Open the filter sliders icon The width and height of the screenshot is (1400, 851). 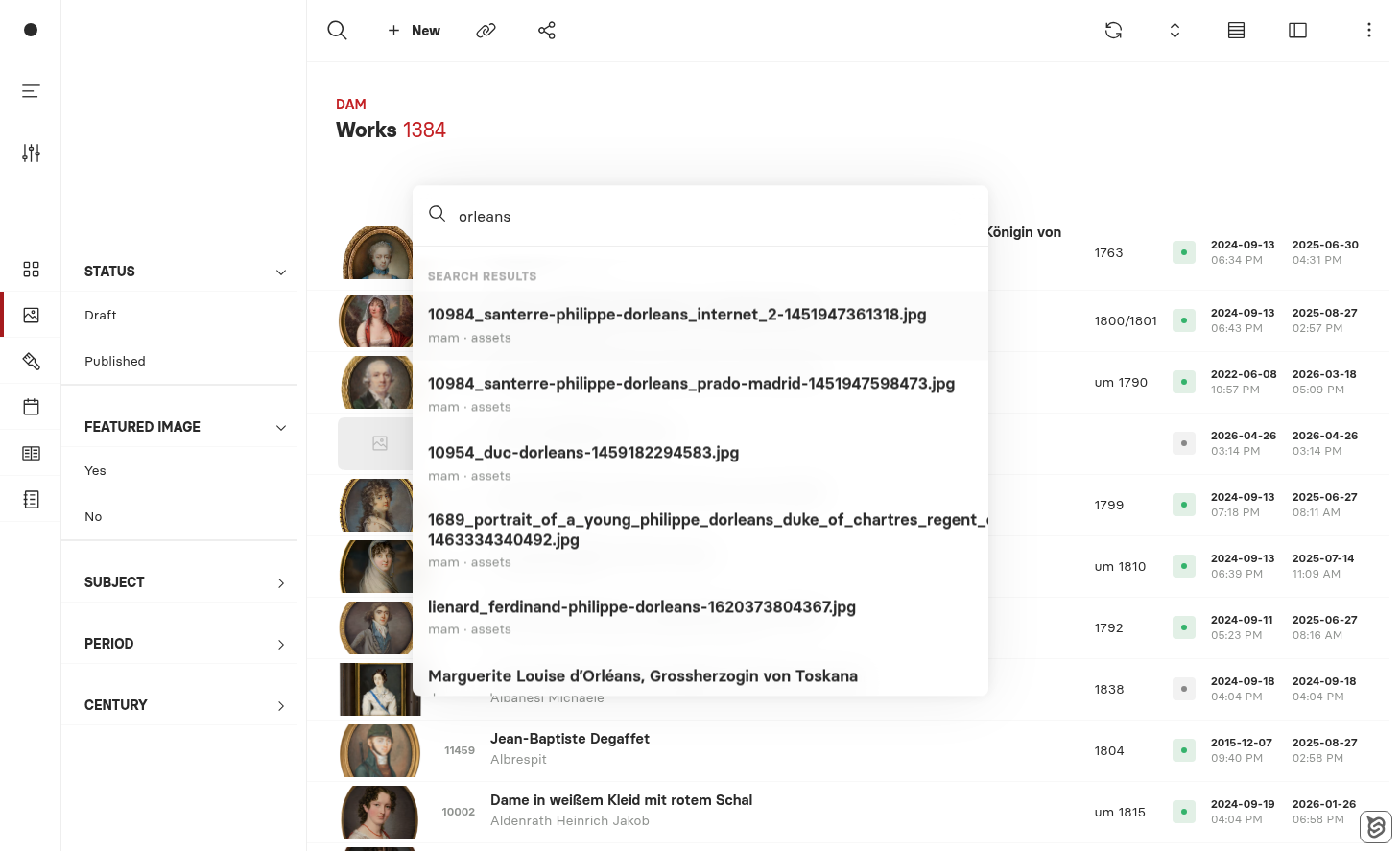tap(31, 153)
